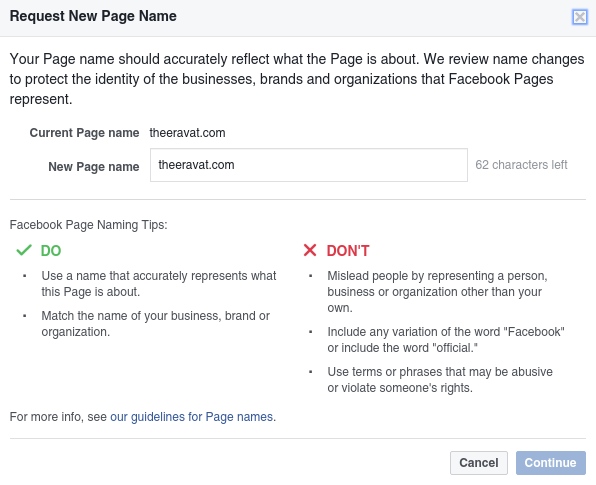Click the warning about abusive terms or phrases
This screenshot has width=596, height=485.
click(440, 380)
